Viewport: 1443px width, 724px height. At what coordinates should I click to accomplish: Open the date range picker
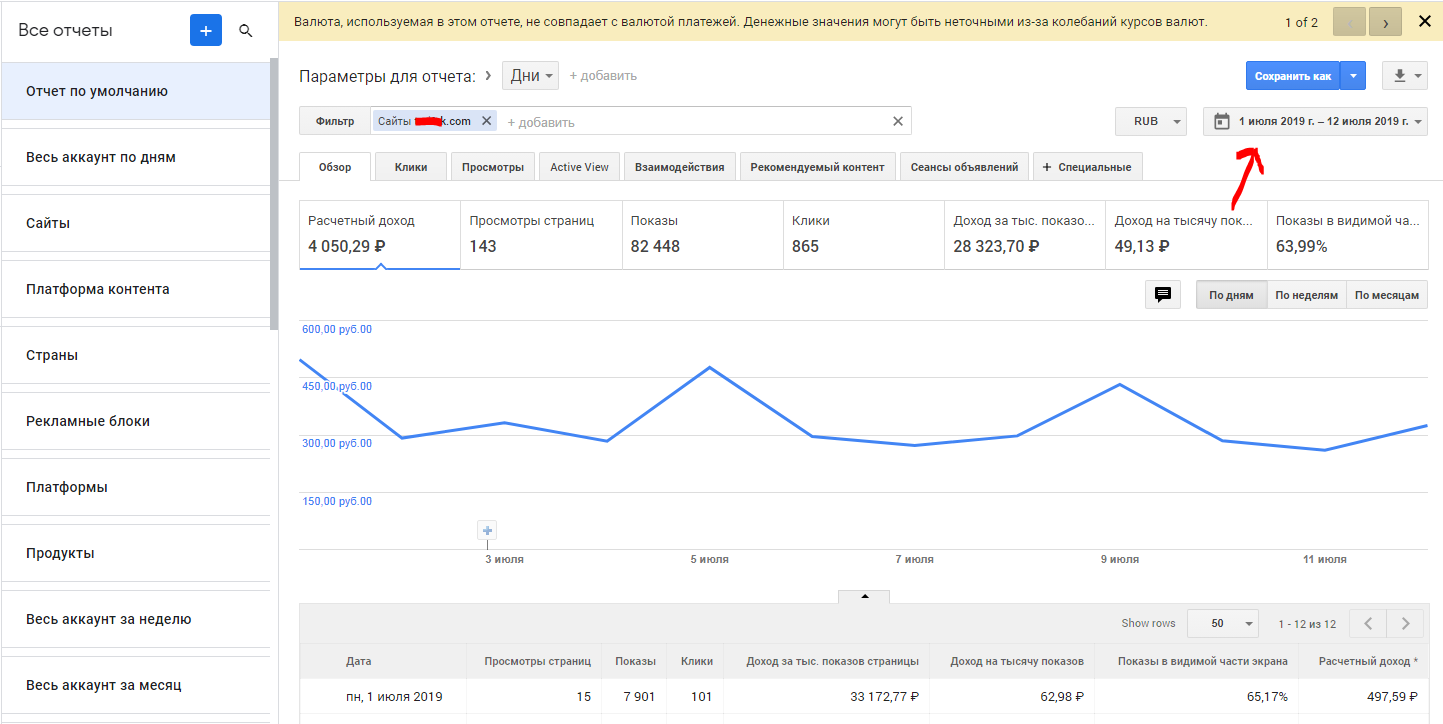click(1315, 121)
